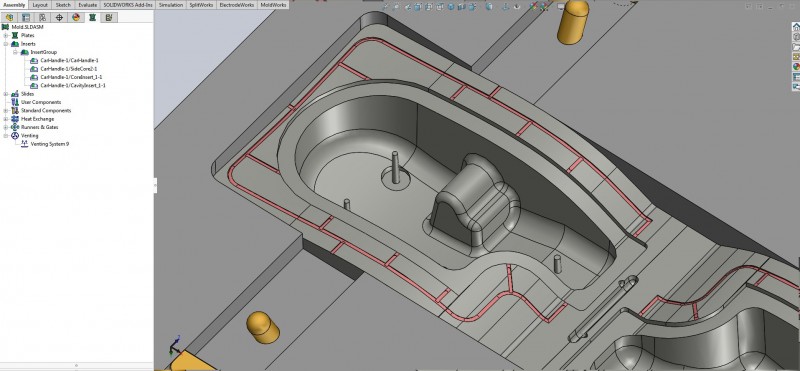
Task: Open the FeatureManager design tree tab
Action: [x=9, y=17]
